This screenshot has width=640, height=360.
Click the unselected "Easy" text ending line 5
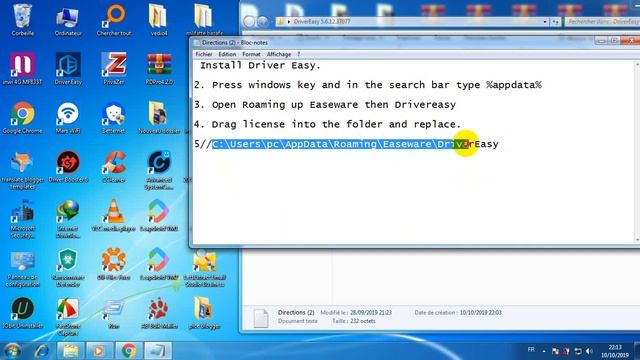pos(487,144)
